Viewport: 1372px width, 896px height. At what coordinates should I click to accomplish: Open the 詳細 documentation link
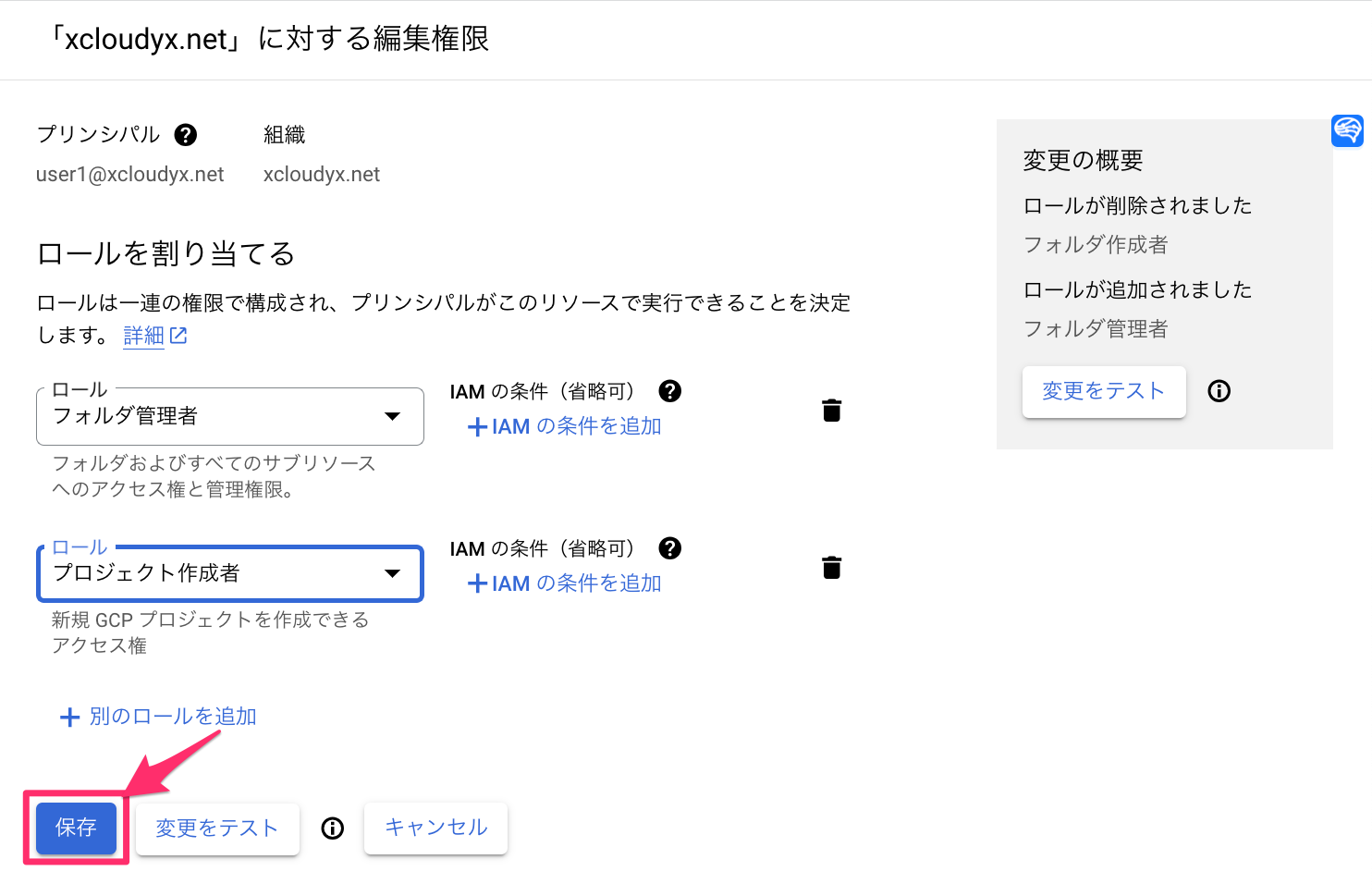[143, 335]
